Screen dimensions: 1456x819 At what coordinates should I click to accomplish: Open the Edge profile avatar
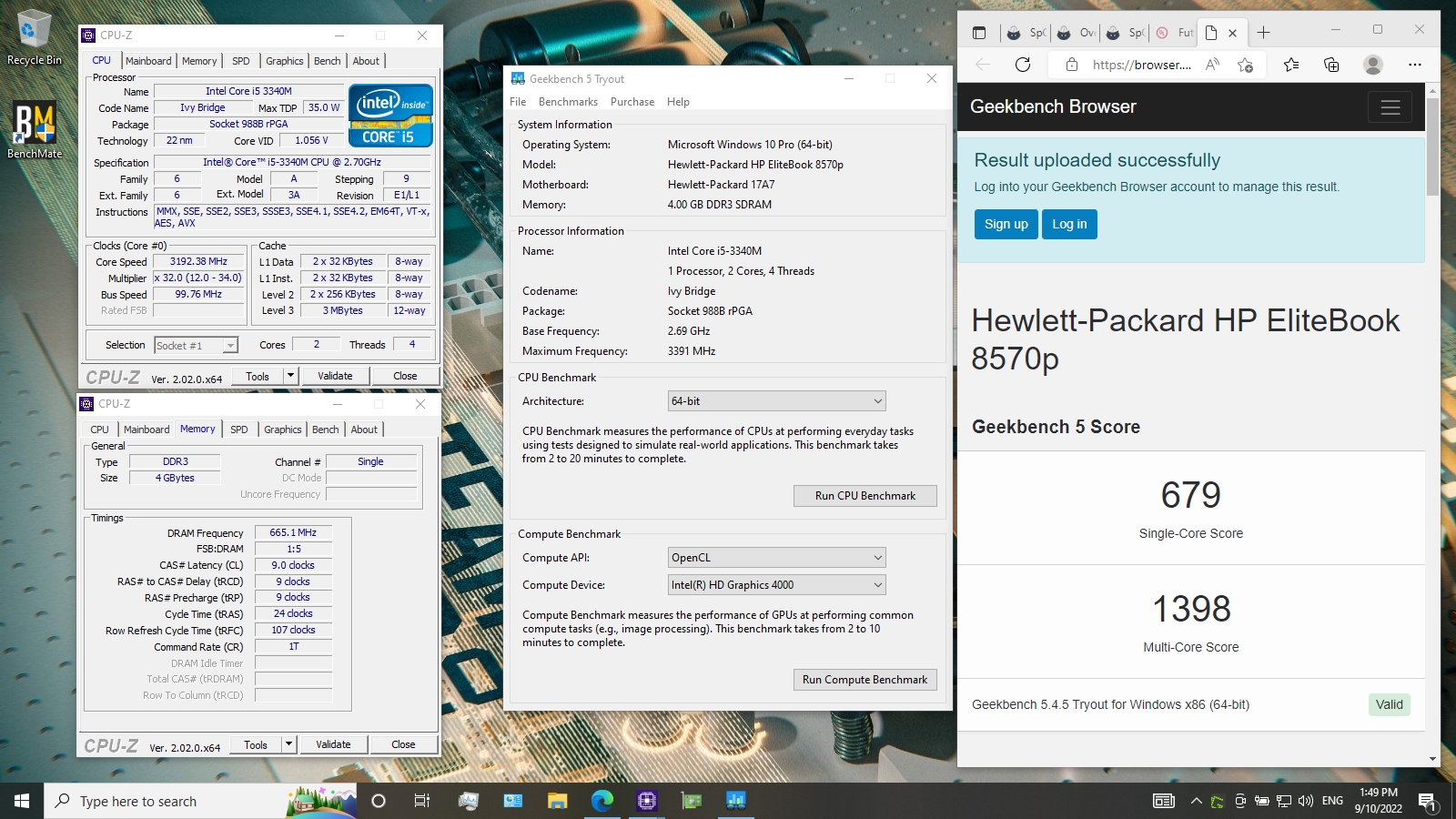[x=1373, y=65]
